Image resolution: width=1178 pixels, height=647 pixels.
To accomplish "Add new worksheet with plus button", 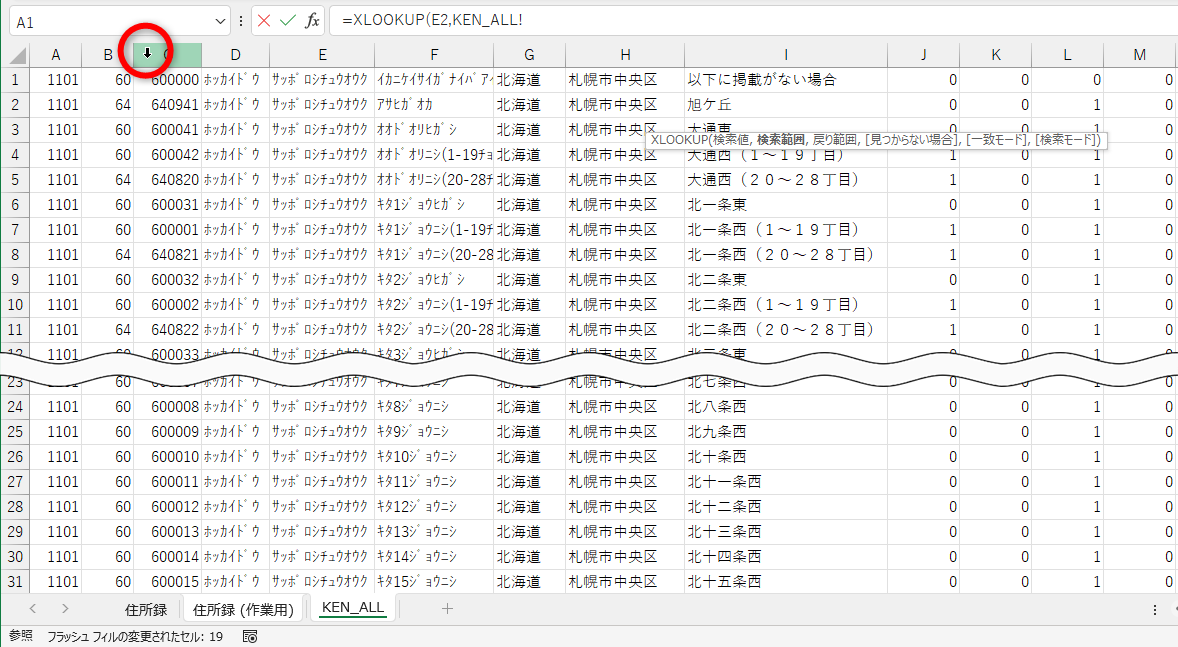I will point(447,607).
